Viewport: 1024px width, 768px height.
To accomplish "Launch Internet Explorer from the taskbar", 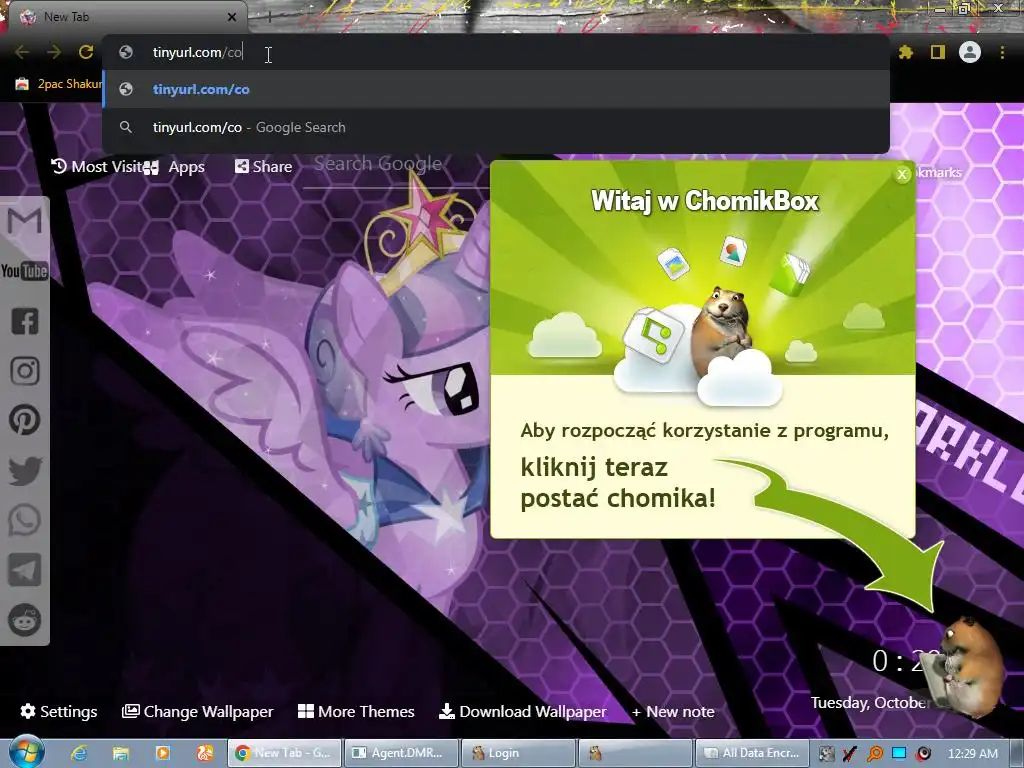I will click(79, 753).
